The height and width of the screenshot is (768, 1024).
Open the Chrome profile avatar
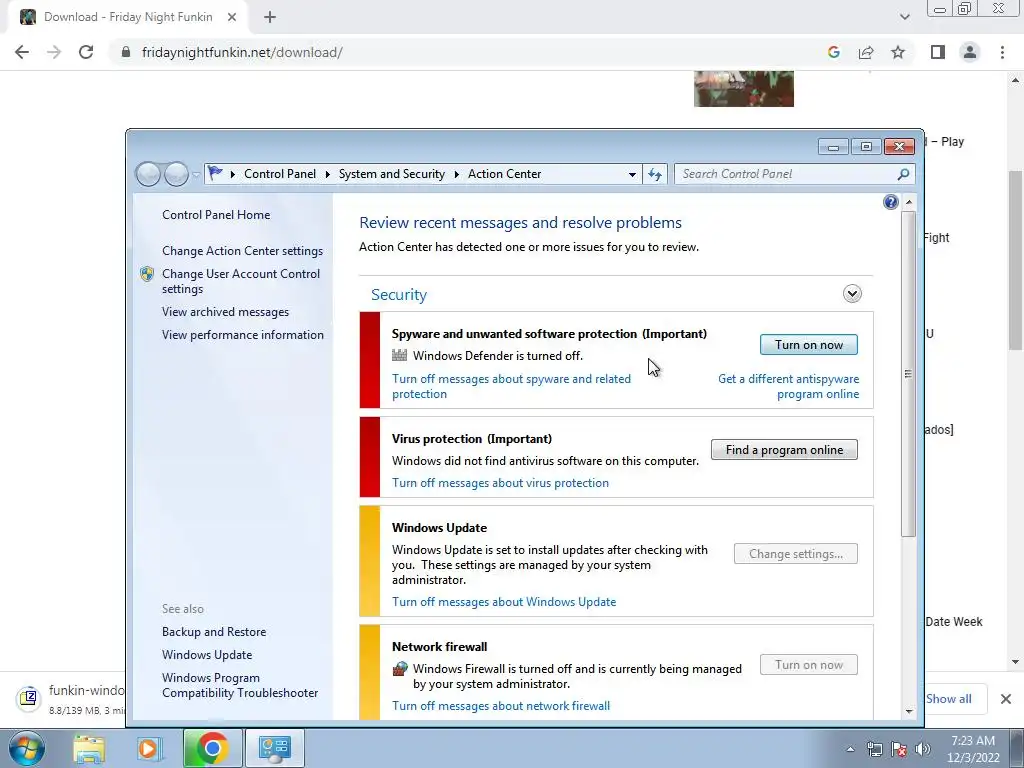click(970, 52)
